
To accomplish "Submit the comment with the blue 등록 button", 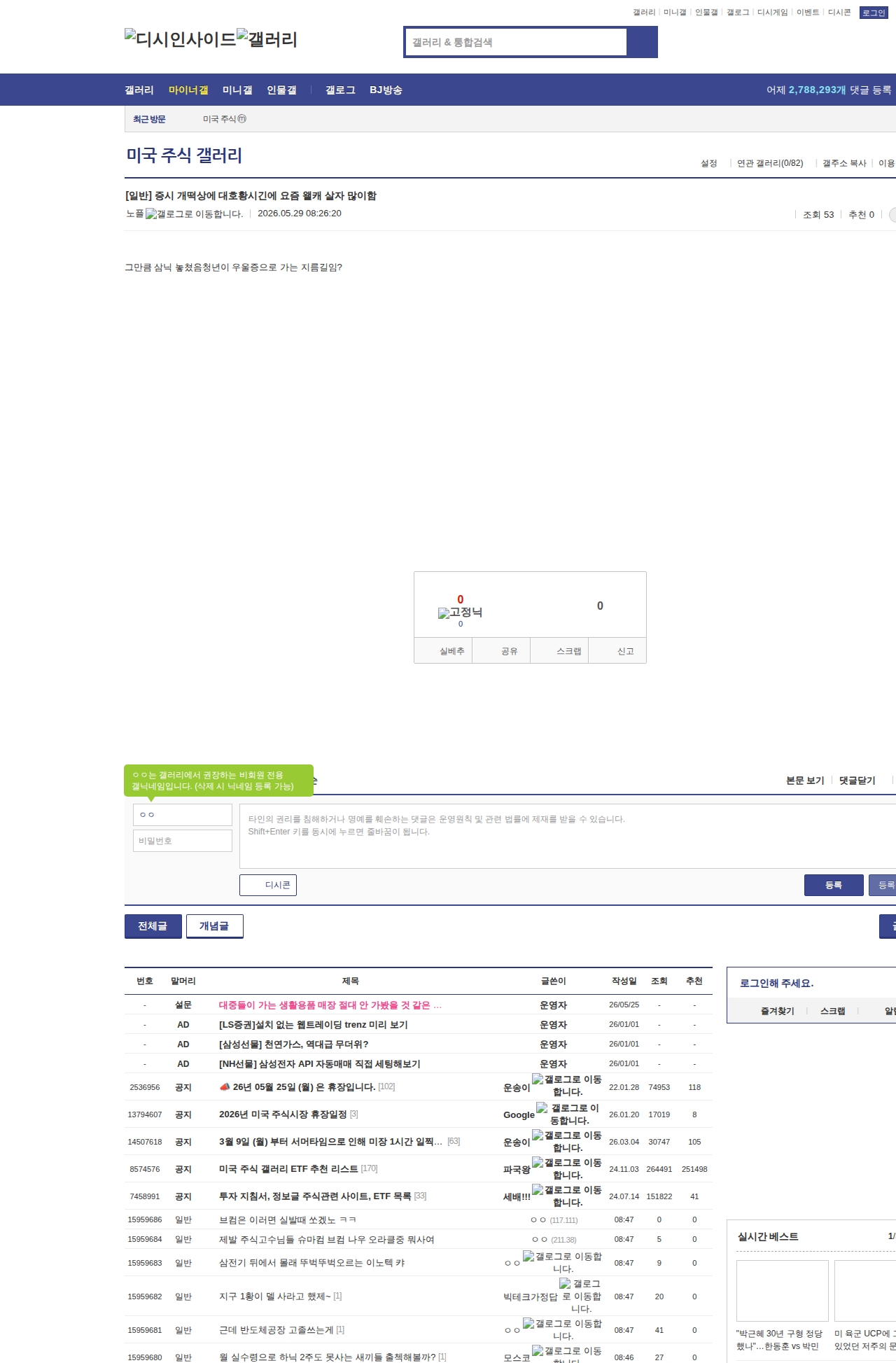I will [834, 885].
